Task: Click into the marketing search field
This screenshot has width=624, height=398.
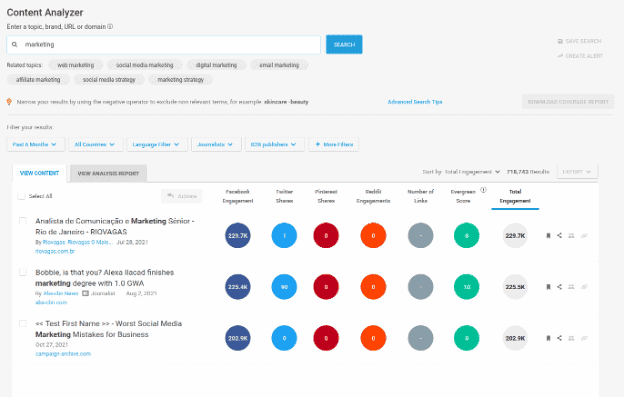Action: point(164,45)
